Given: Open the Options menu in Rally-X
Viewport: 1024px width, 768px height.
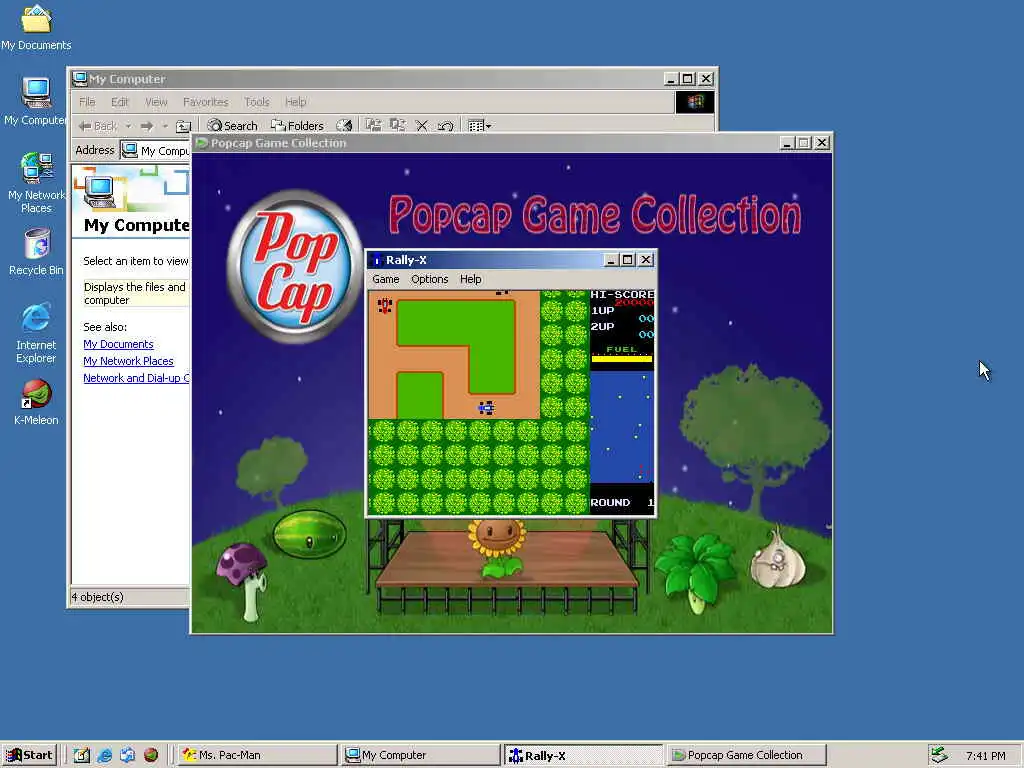Looking at the screenshot, I should tap(429, 279).
